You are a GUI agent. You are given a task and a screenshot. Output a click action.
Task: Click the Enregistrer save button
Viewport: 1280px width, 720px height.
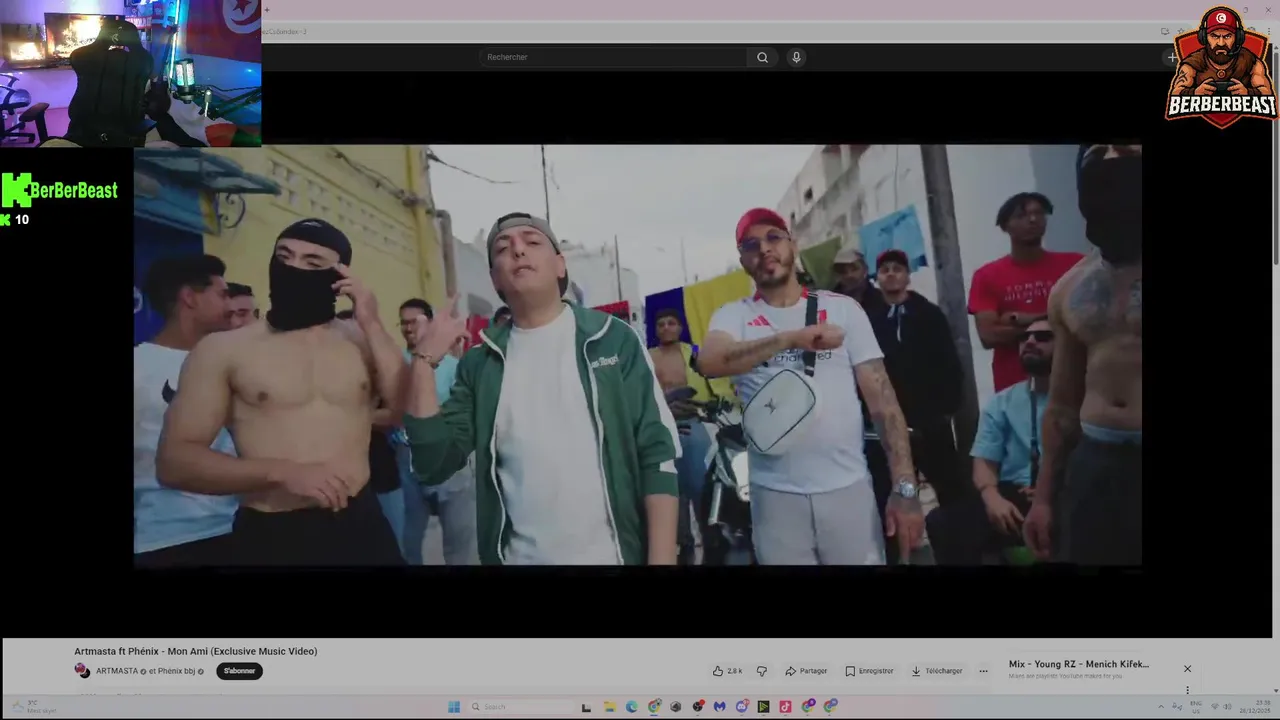click(869, 671)
